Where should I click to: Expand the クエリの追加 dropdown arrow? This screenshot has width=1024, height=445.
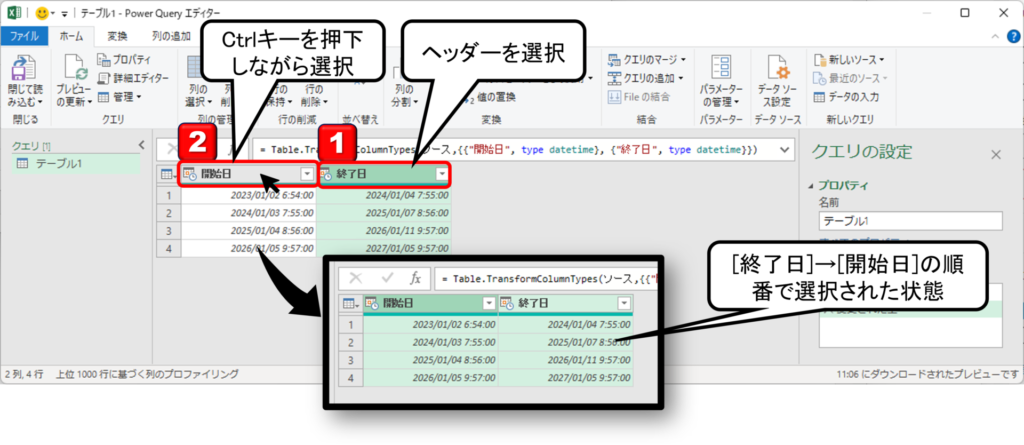(x=680, y=78)
